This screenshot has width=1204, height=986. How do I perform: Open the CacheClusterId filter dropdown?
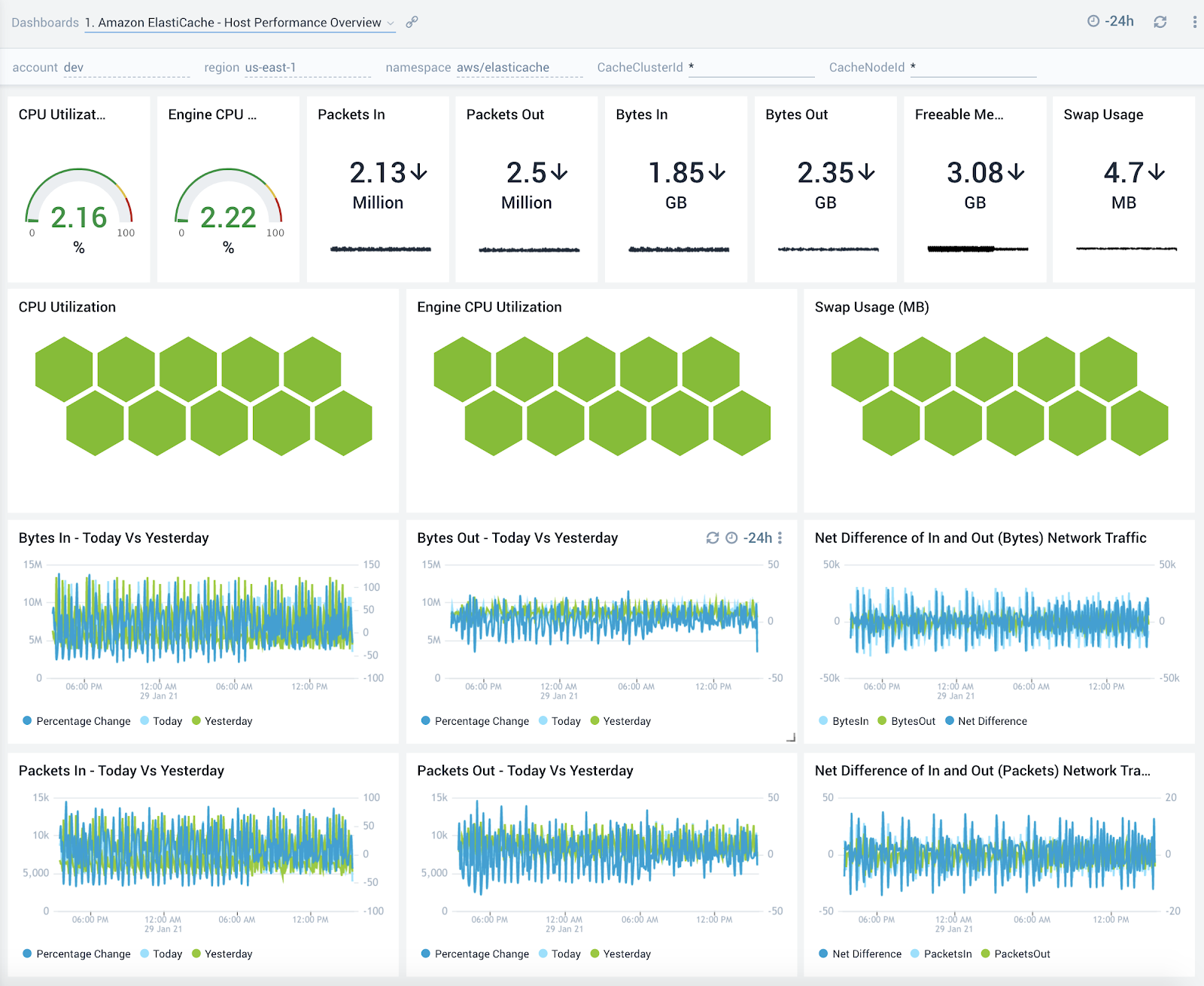[x=752, y=67]
